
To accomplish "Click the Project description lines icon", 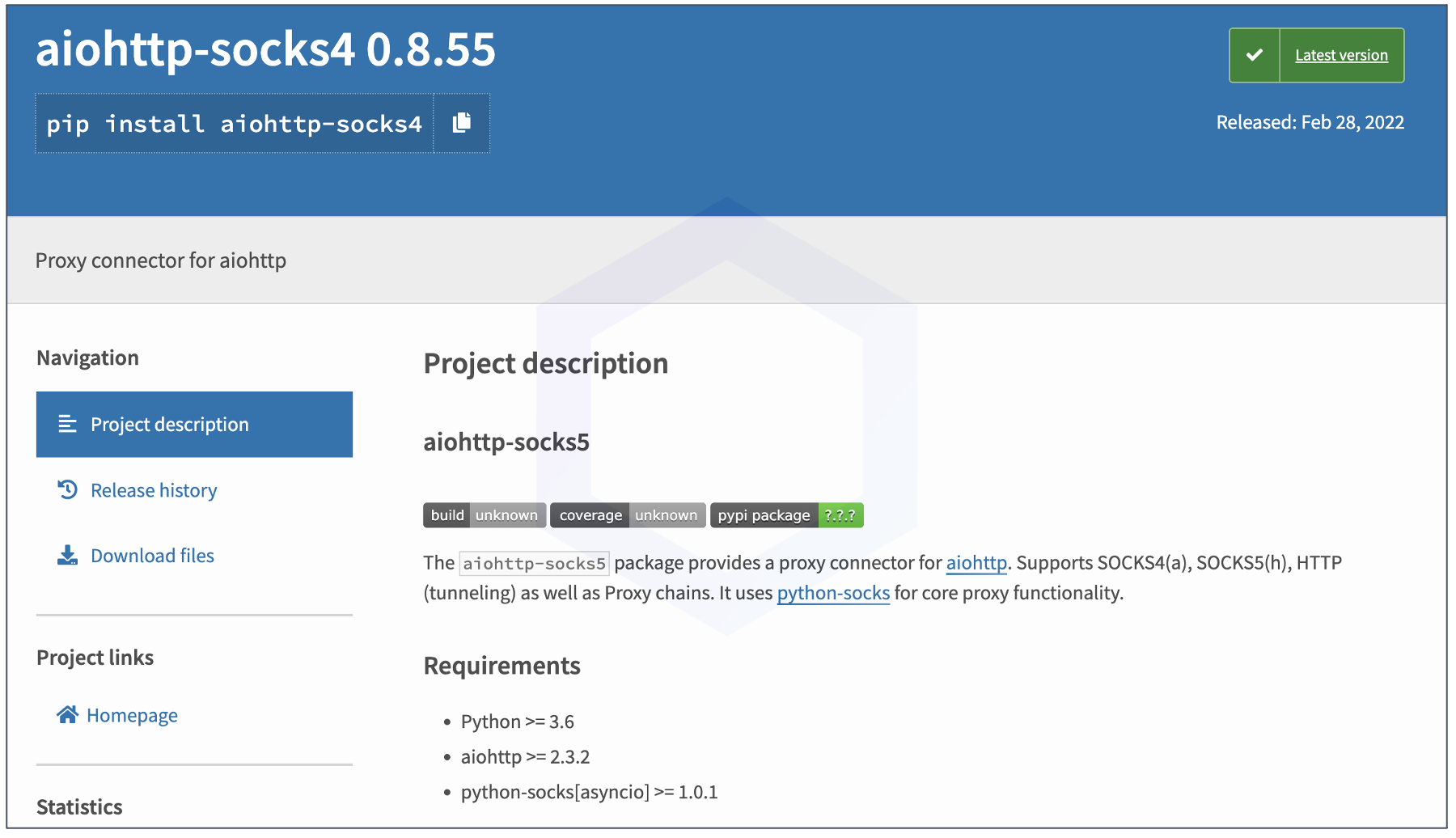I will coord(67,425).
